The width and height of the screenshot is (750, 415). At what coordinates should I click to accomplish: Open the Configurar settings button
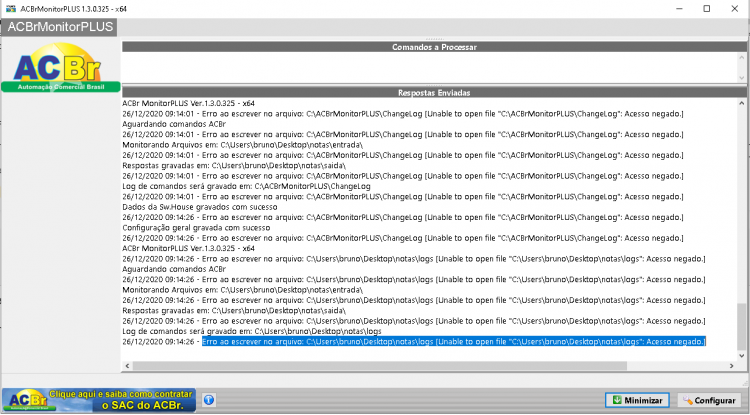[x=709, y=400]
